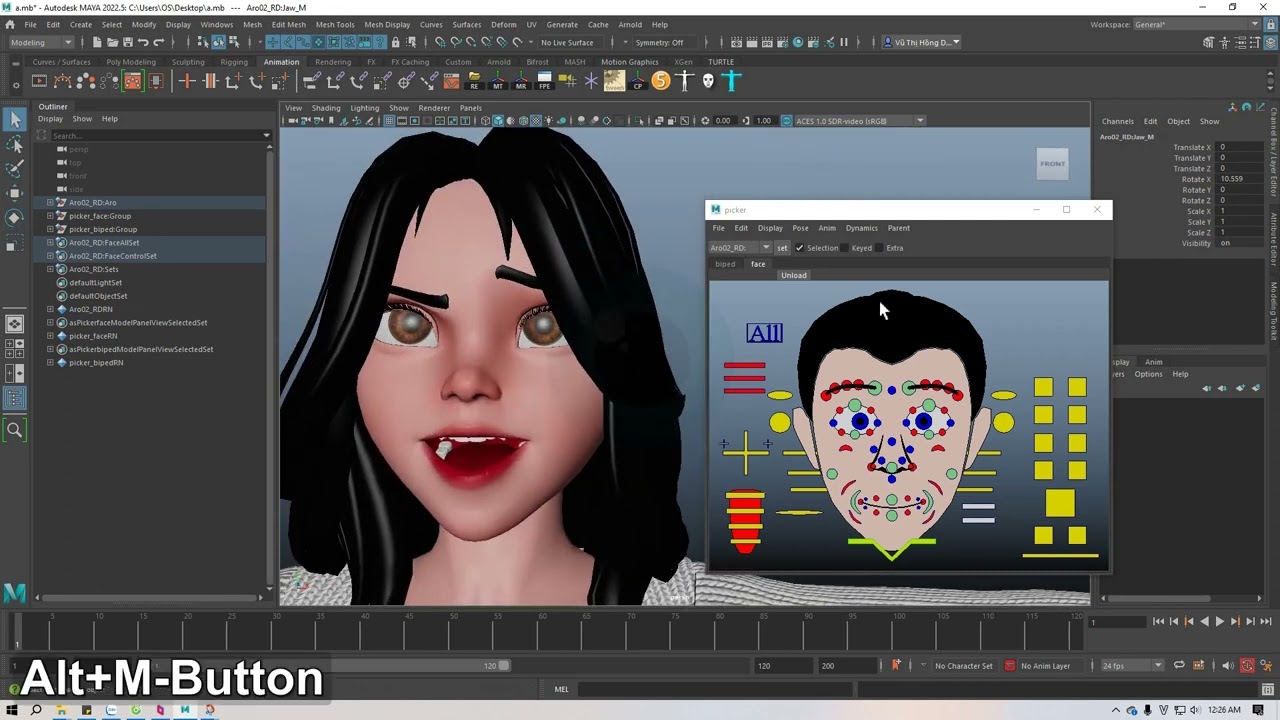The width and height of the screenshot is (1280, 720).
Task: Expand Aro02_RD:FaceControlSet in the outliner
Action: pos(50,256)
